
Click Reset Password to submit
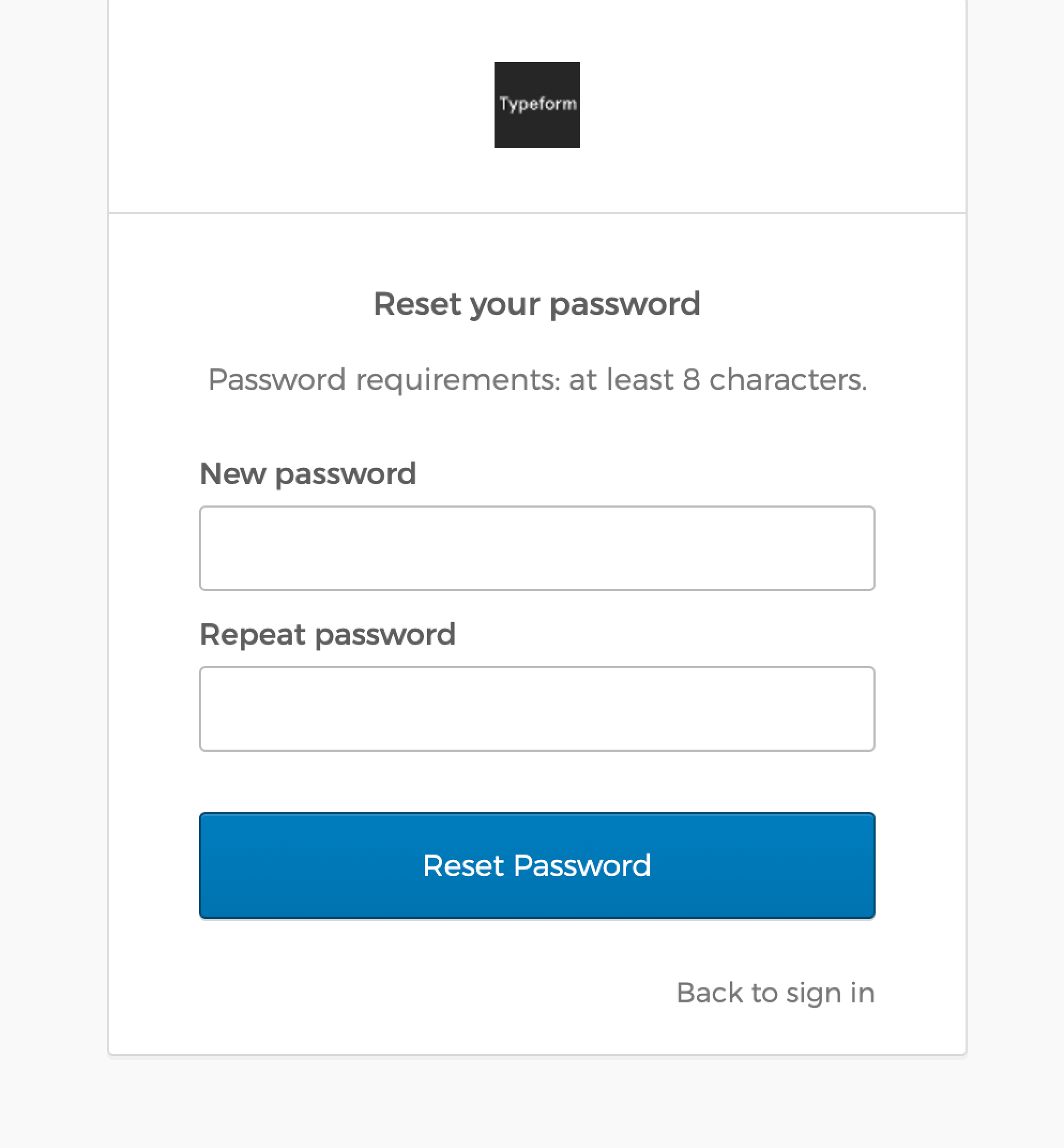(x=537, y=865)
